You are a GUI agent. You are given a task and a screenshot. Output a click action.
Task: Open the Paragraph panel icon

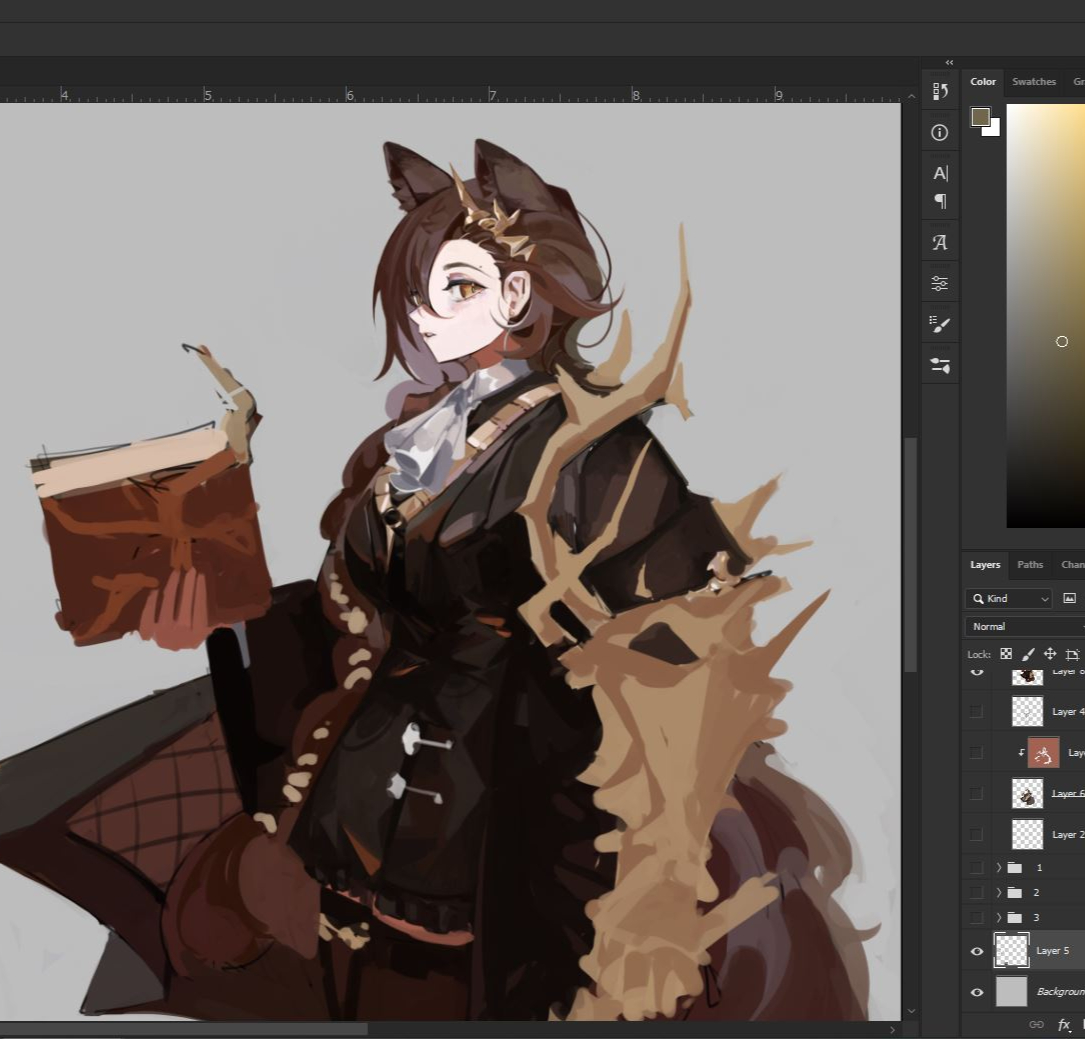tap(940, 201)
